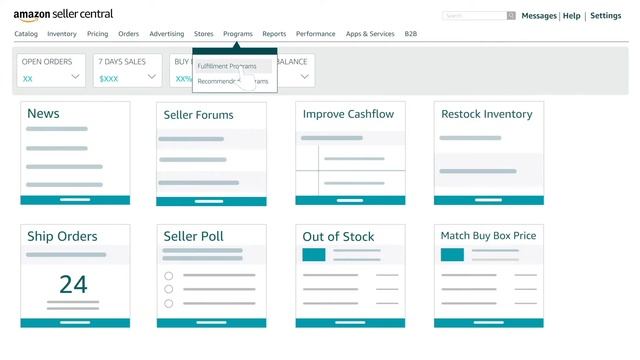
Task: Click the Improve Cashflow card bottom button
Action: pos(350,200)
